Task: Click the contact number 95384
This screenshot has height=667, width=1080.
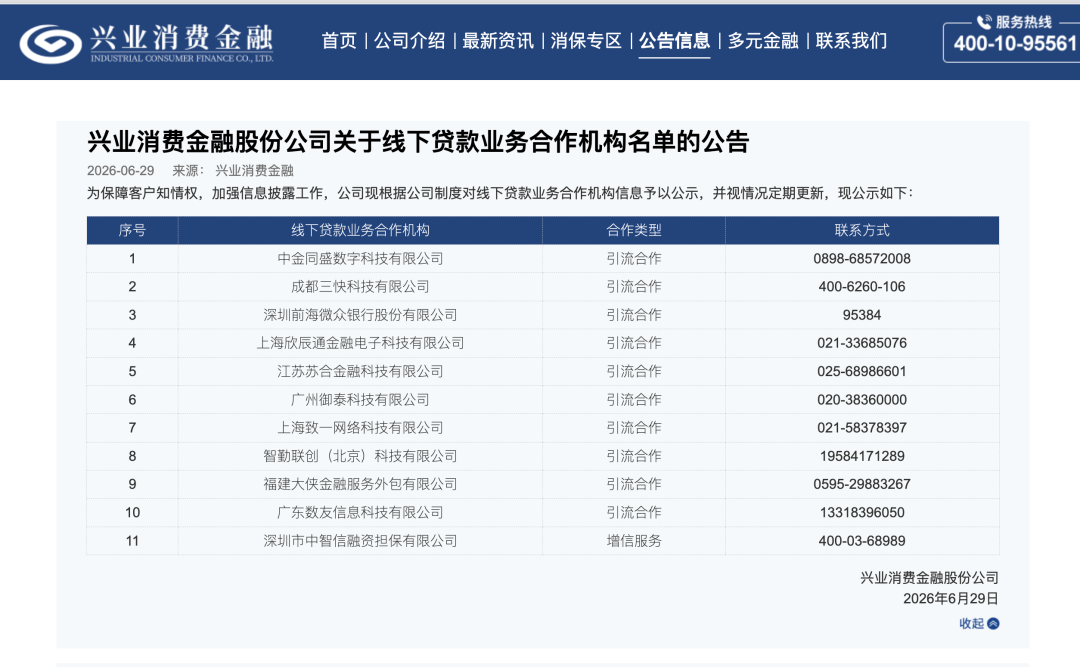Action: [x=862, y=315]
